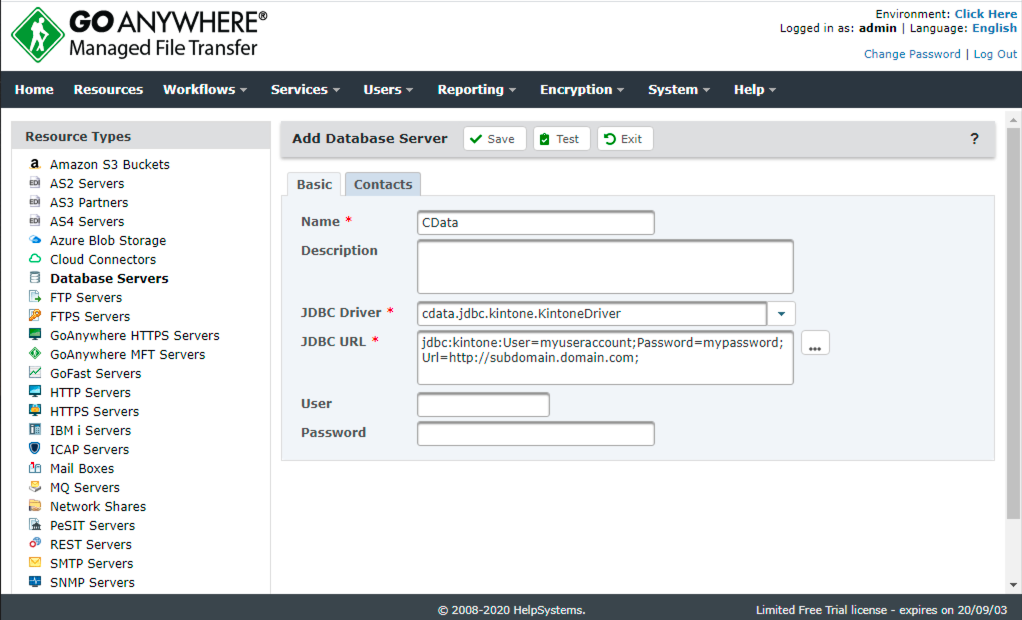Click the PeSIT Servers icon
The image size is (1022, 620).
coord(35,524)
